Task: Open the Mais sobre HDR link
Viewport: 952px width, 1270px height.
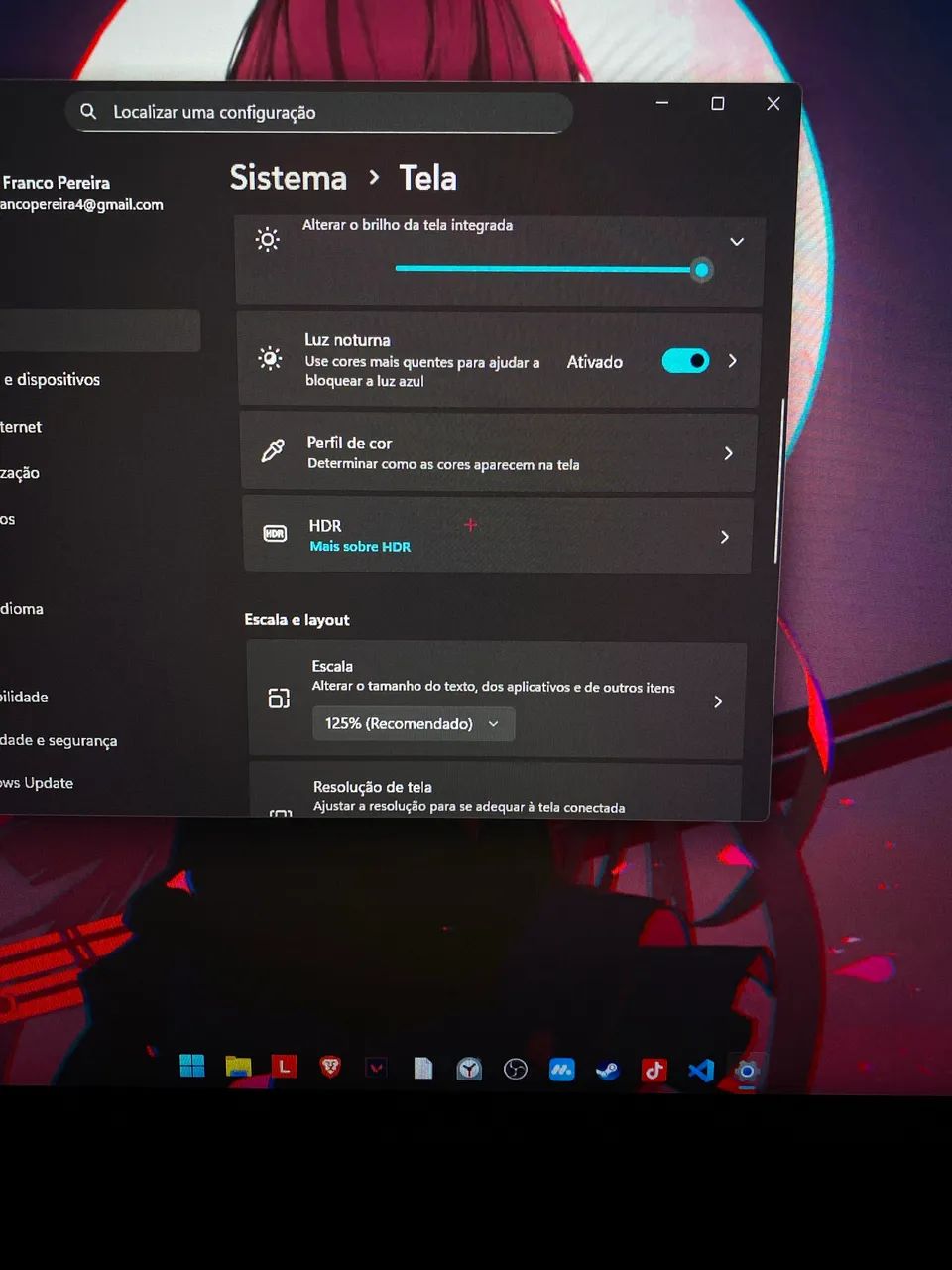Action: click(x=360, y=547)
